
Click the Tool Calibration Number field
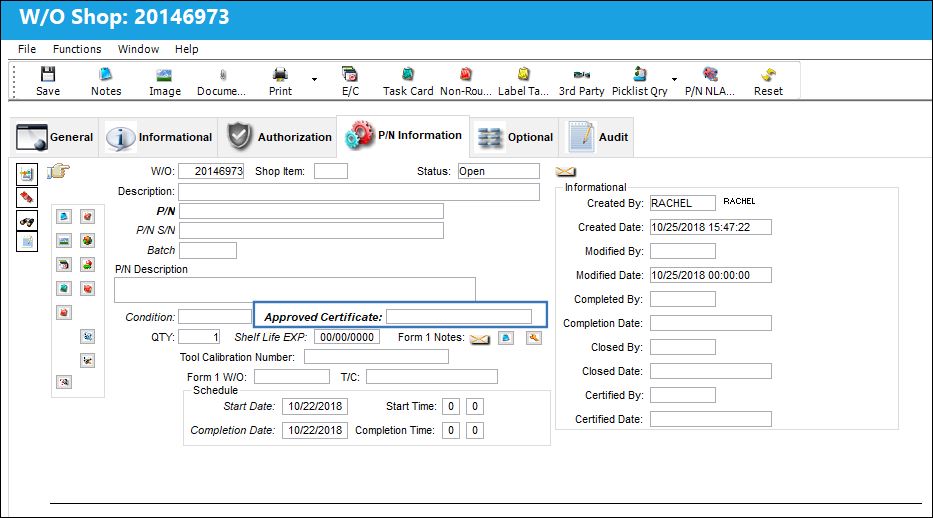[376, 357]
